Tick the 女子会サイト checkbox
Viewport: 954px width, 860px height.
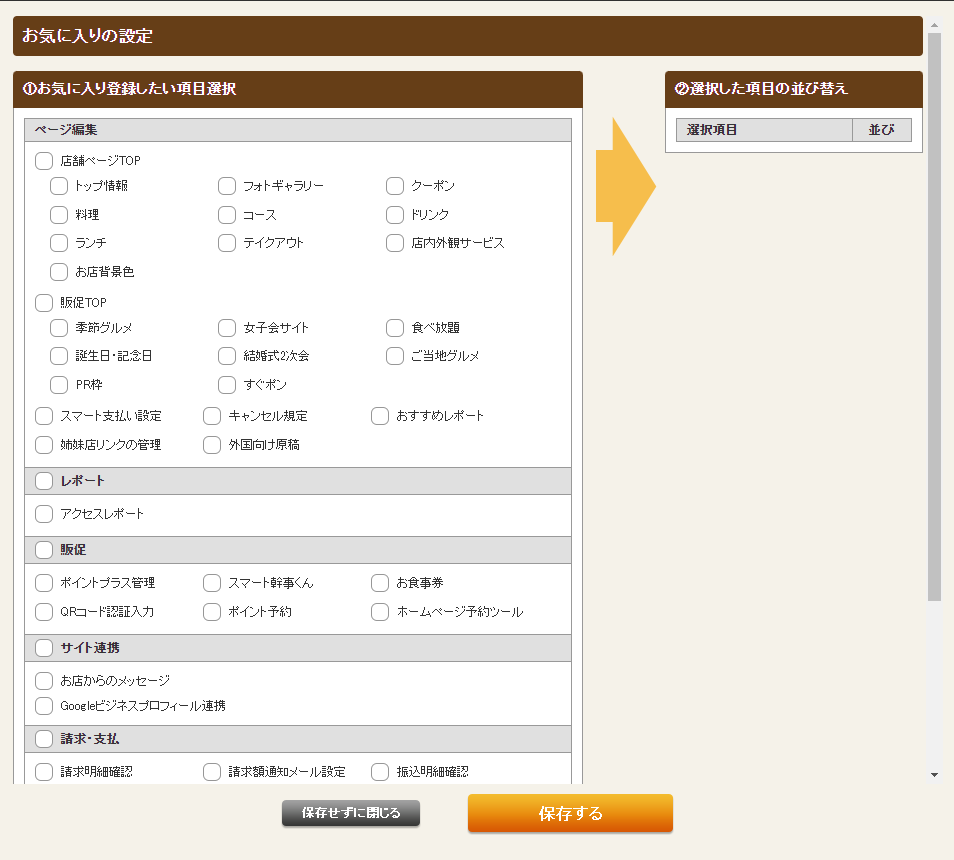click(226, 327)
